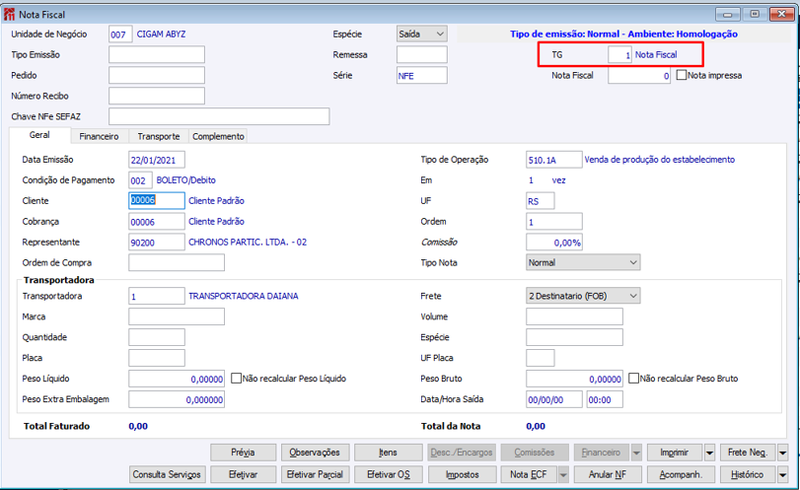The height and width of the screenshot is (490, 800).
Task: Click the Chave NFe SEFAZ field
Action: (219, 116)
